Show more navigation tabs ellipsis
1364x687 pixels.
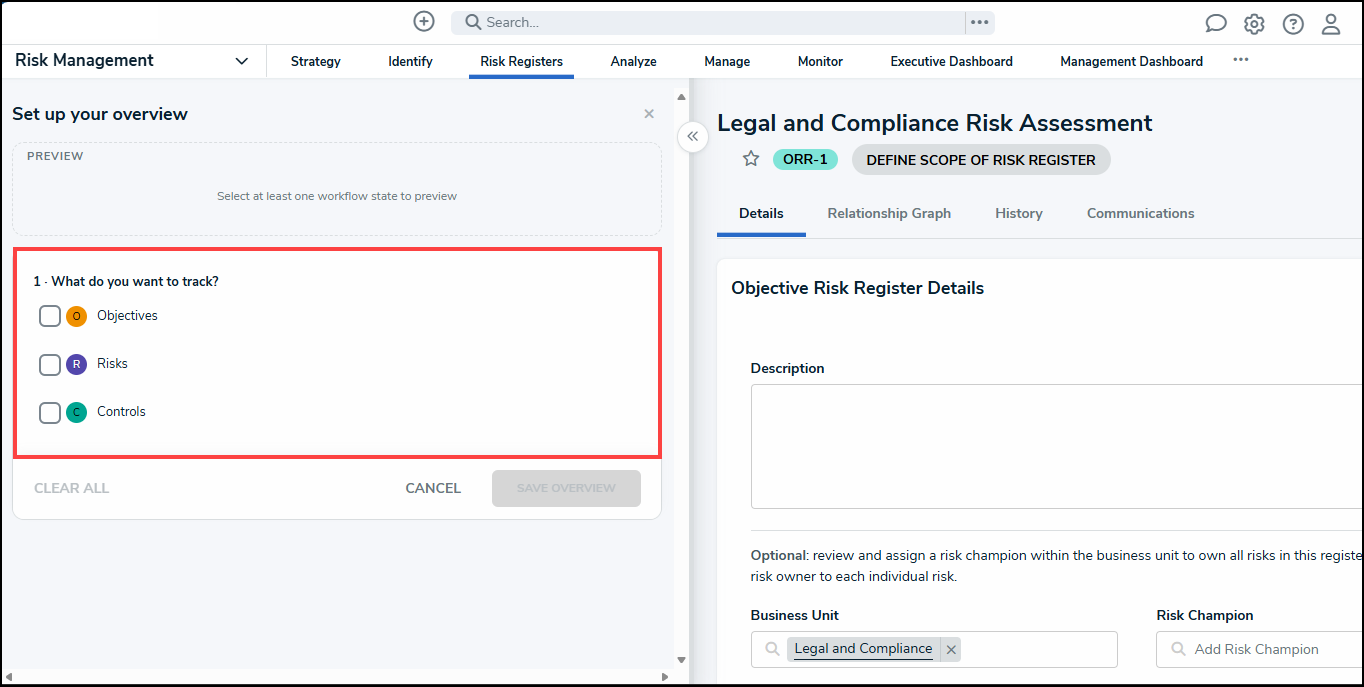click(x=1241, y=60)
